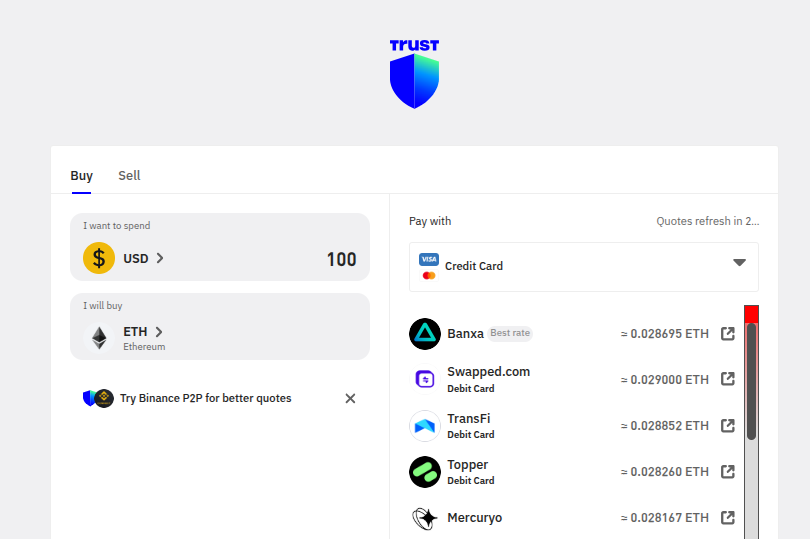This screenshot has width=810, height=539.
Task: Expand token list via chevron next to ETH
Action: coord(159,332)
